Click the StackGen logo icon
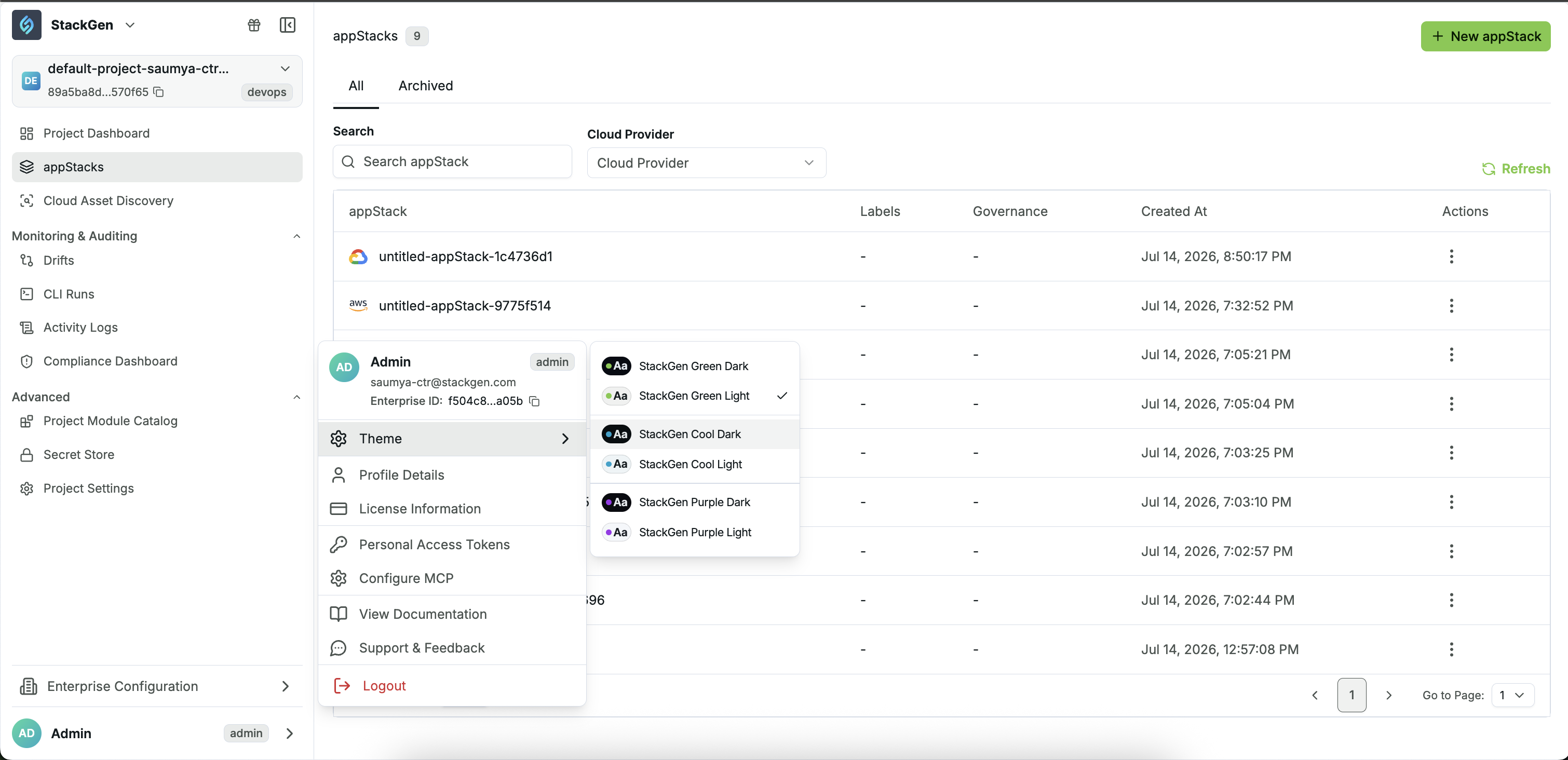Viewport: 1568px width, 760px height. [x=27, y=25]
